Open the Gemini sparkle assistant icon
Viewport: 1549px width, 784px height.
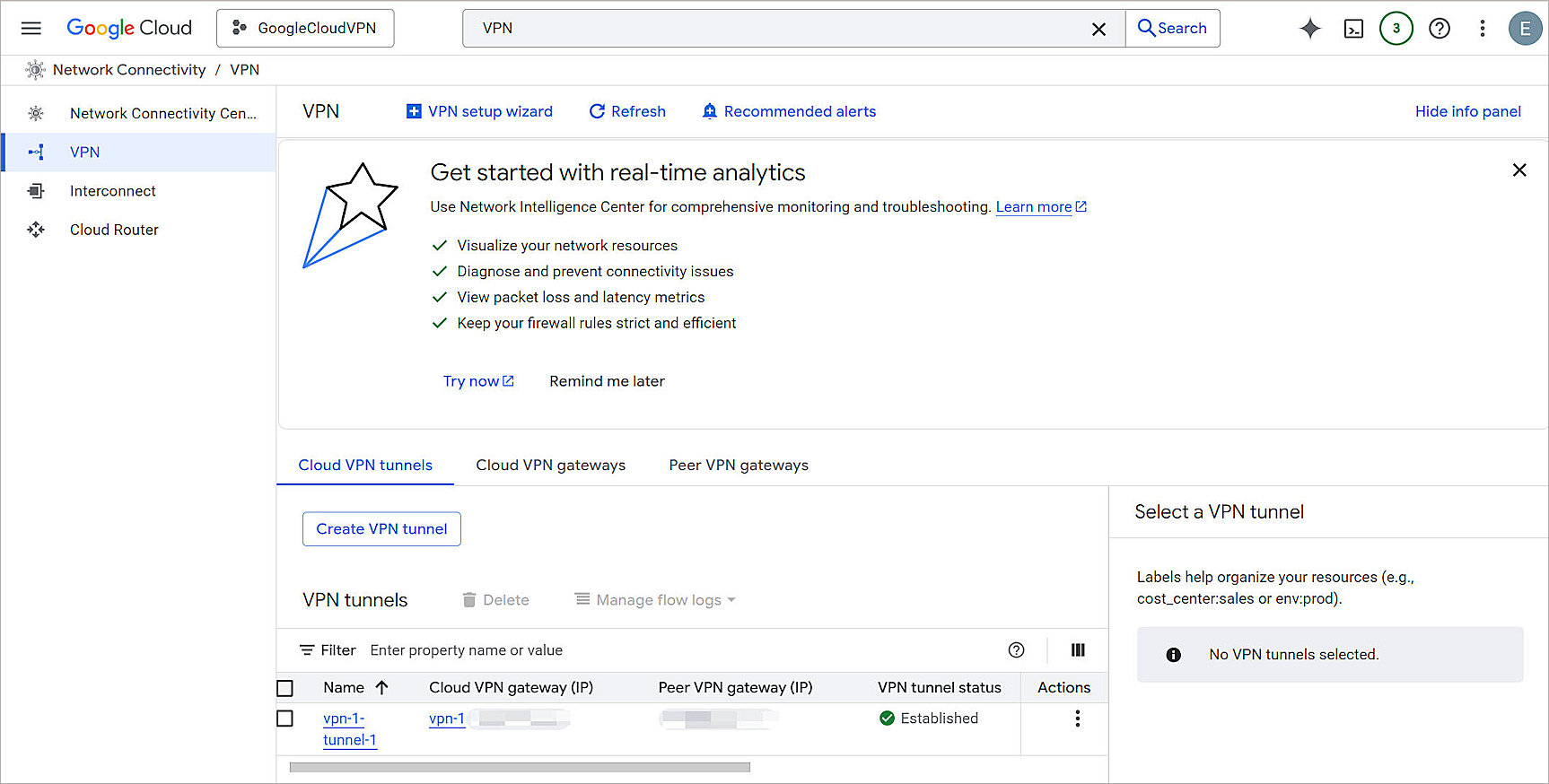(1310, 29)
